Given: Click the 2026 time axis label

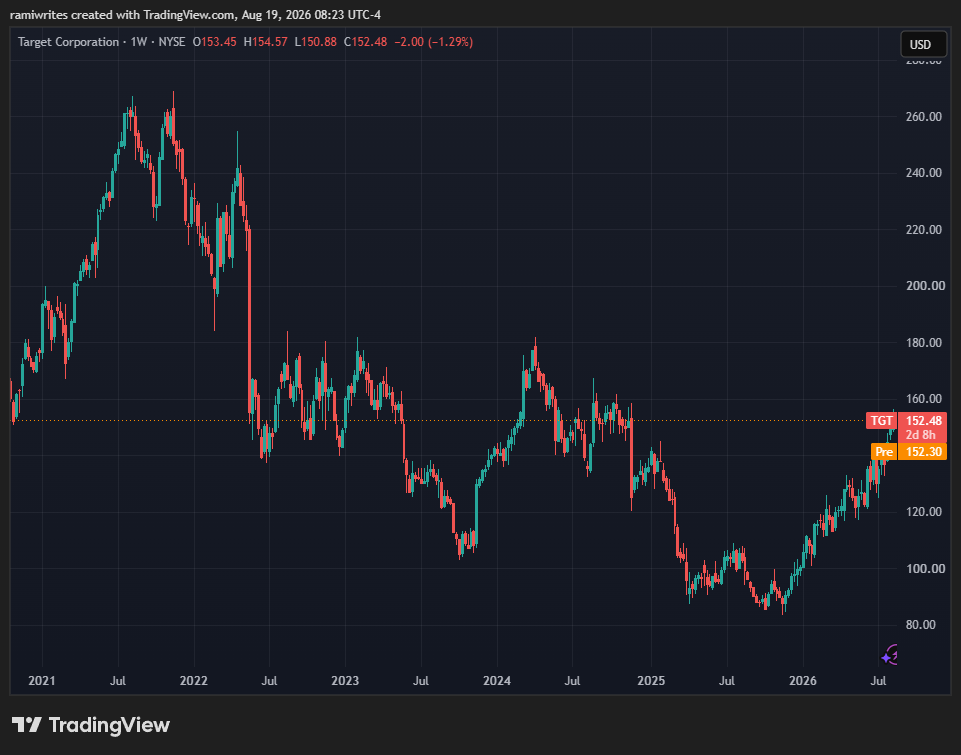Looking at the screenshot, I should 803,681.
